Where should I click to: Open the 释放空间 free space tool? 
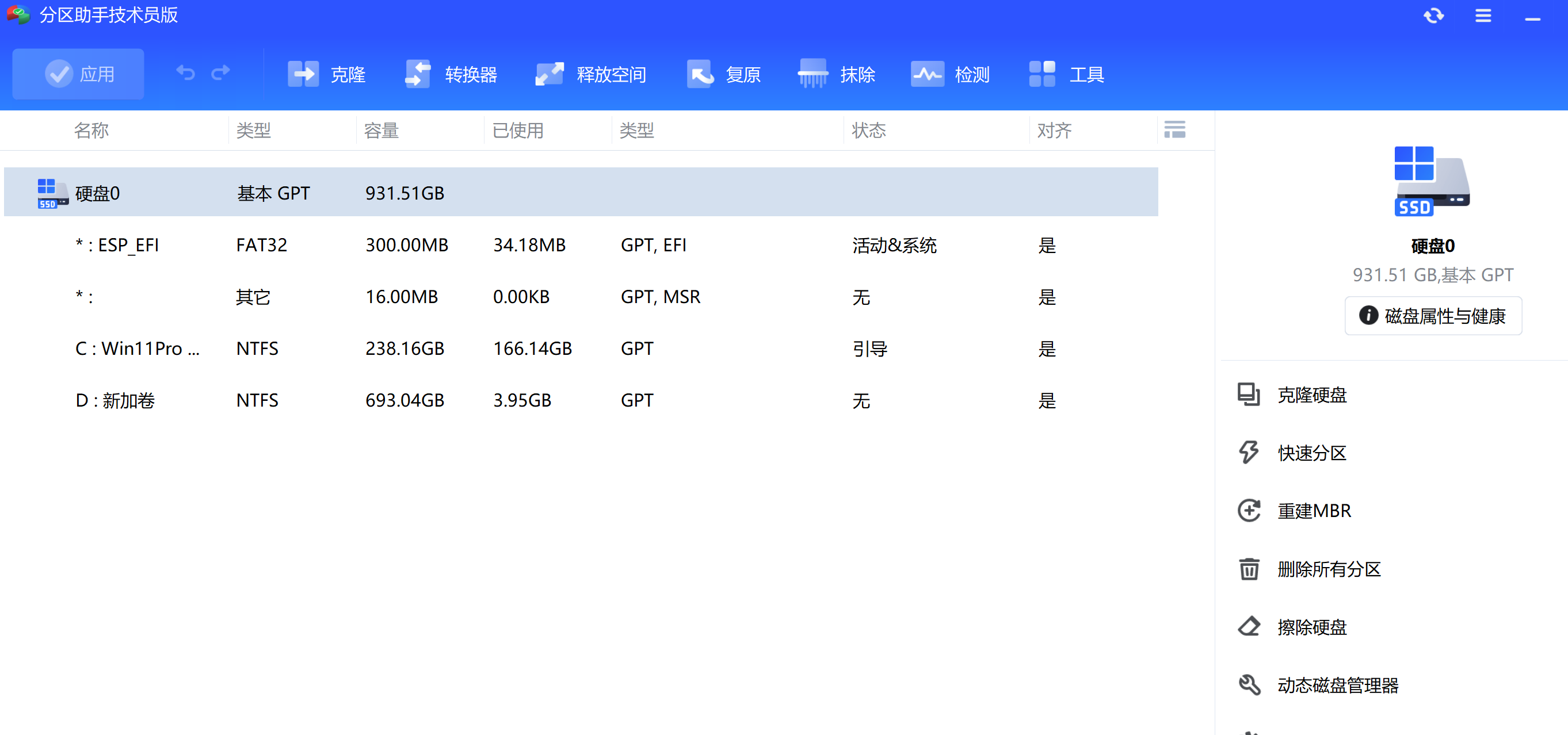pyautogui.click(x=590, y=74)
